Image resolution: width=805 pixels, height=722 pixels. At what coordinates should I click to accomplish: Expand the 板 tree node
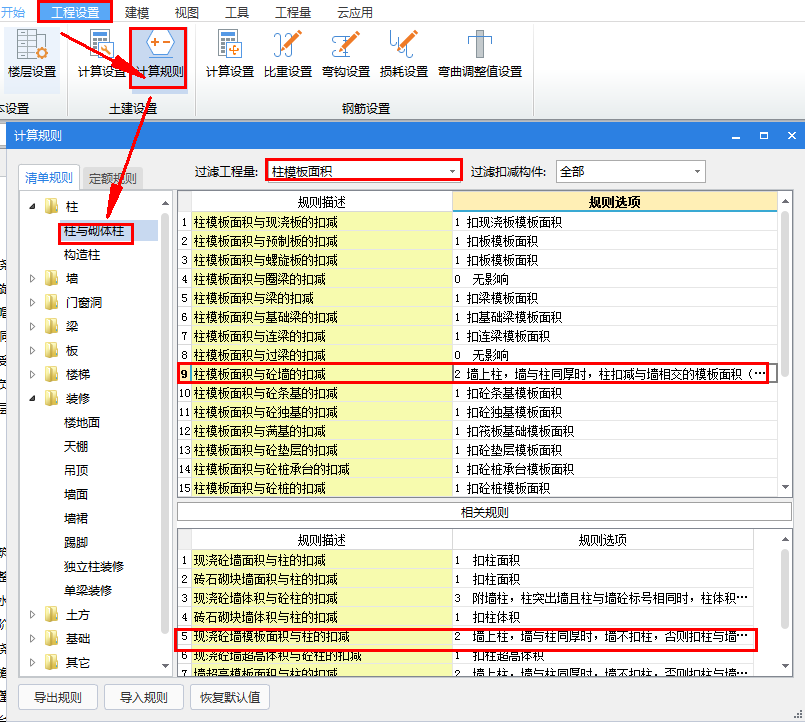click(x=32, y=350)
